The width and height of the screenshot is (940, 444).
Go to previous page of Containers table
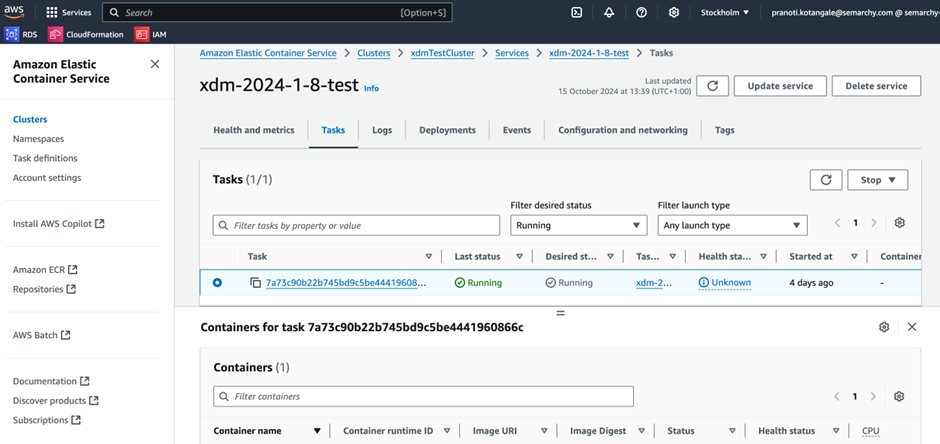(837, 397)
